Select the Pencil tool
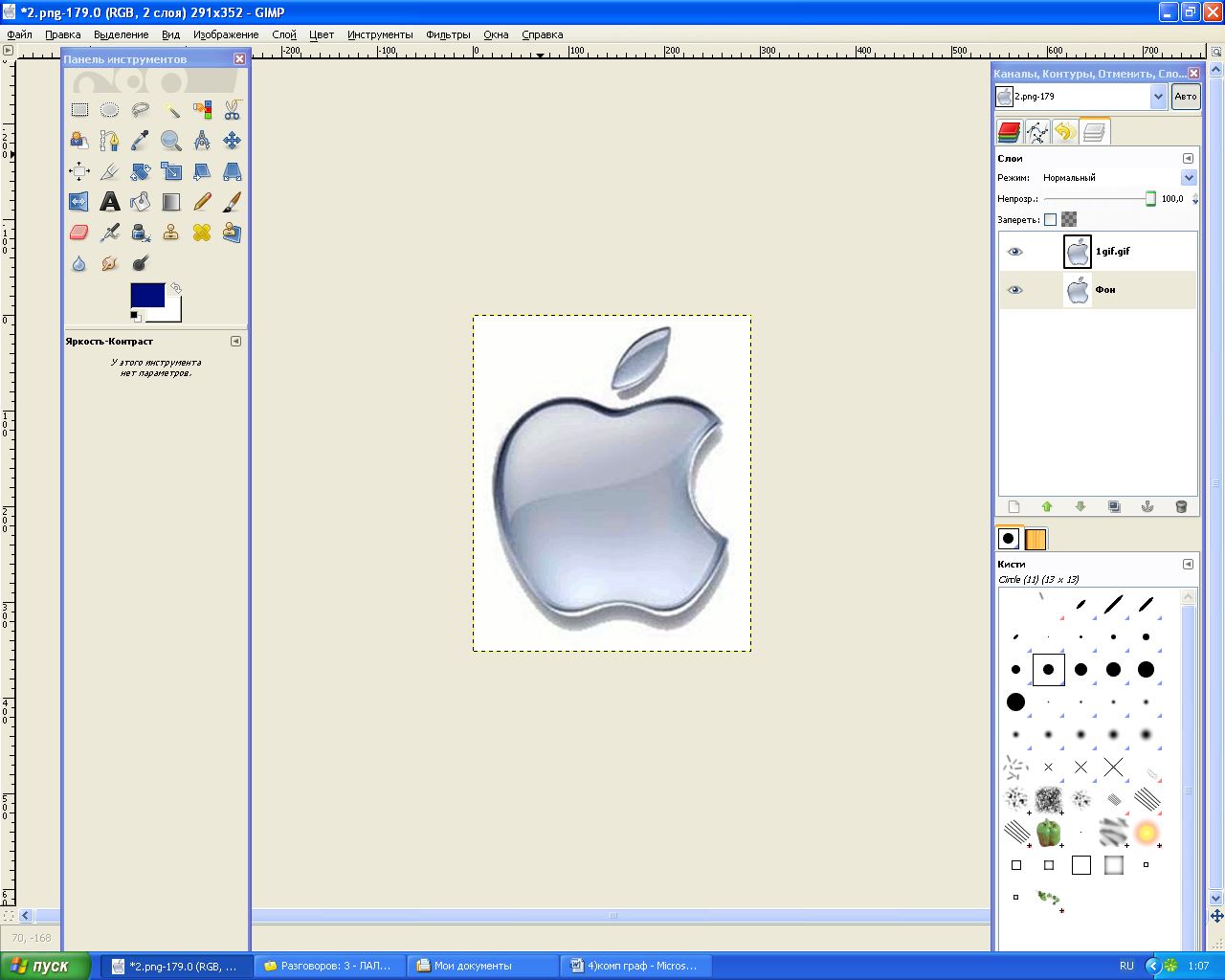The width and height of the screenshot is (1225, 980). click(202, 202)
